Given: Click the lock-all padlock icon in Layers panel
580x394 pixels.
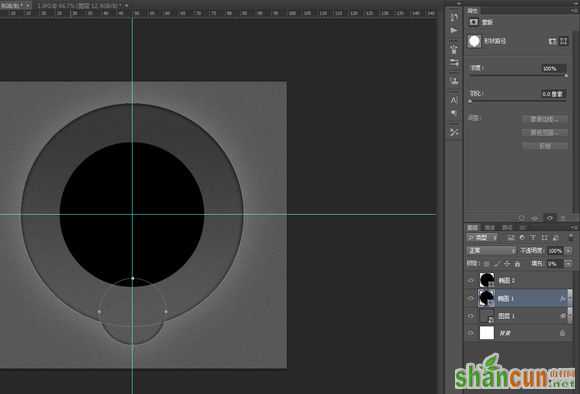Looking at the screenshot, I should point(517,264).
